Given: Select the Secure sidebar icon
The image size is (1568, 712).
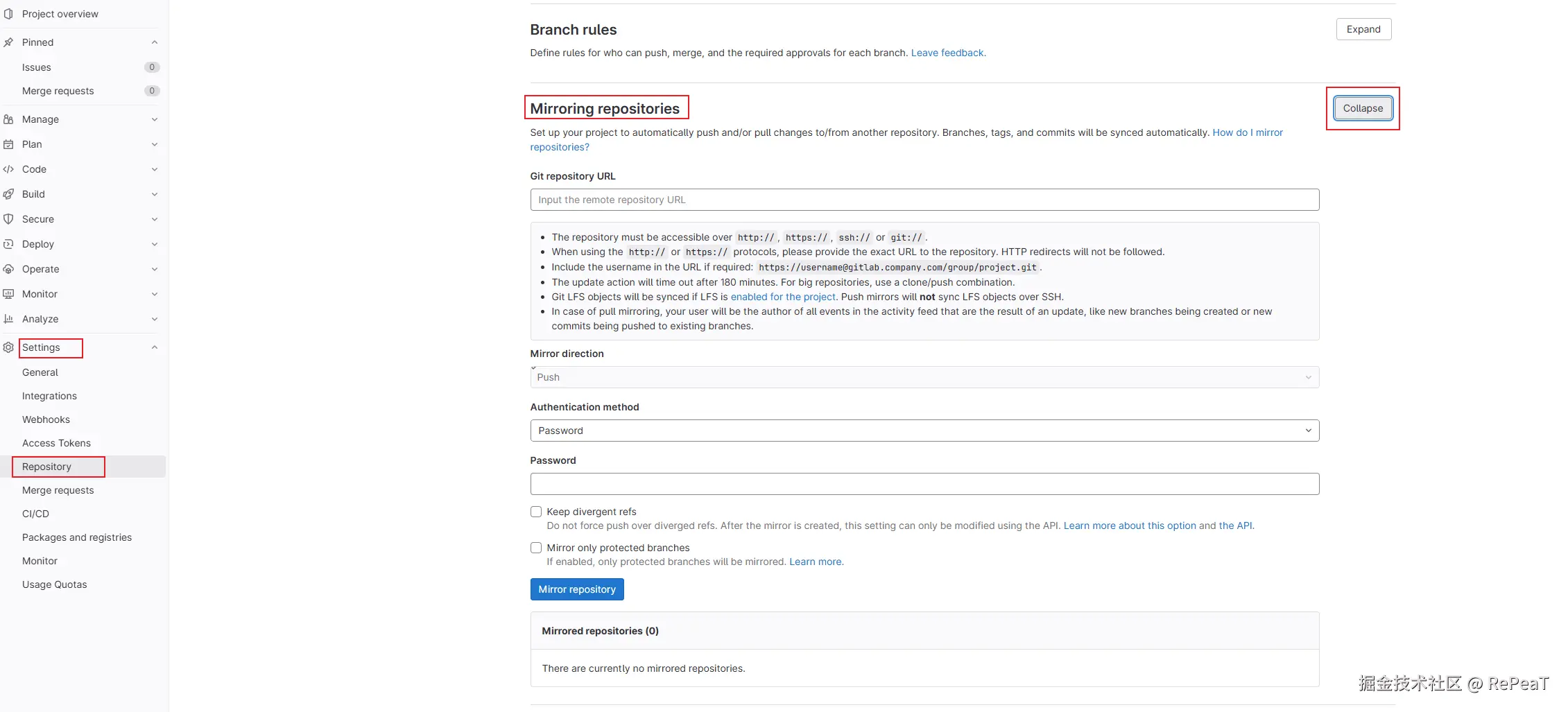Looking at the screenshot, I should 8,218.
